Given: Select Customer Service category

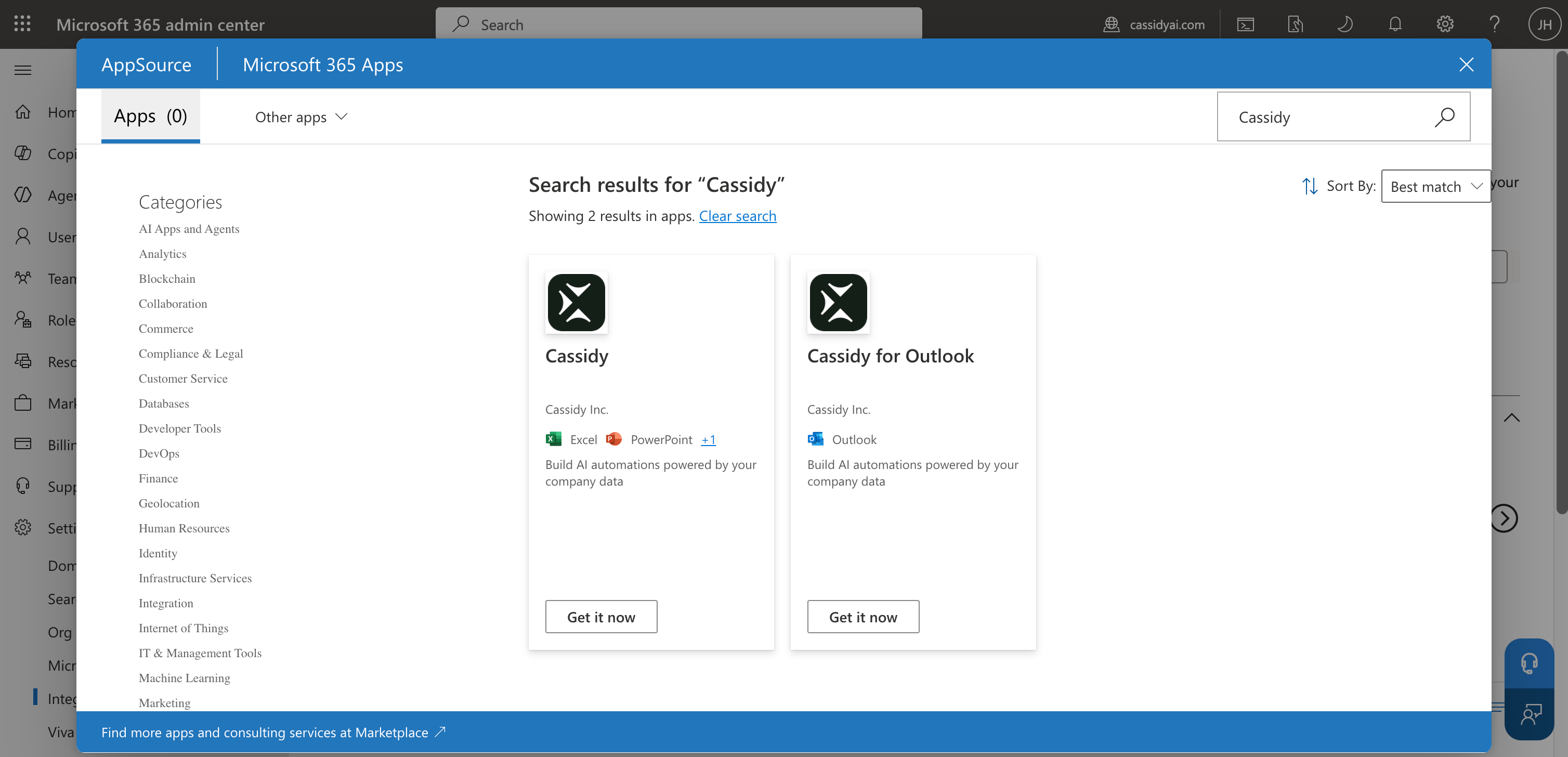Looking at the screenshot, I should pyautogui.click(x=183, y=379).
